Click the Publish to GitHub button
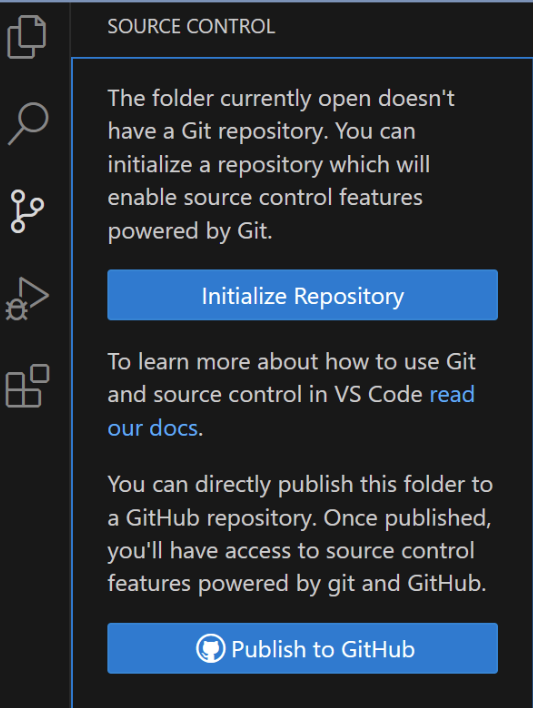533x708 pixels. coord(303,648)
